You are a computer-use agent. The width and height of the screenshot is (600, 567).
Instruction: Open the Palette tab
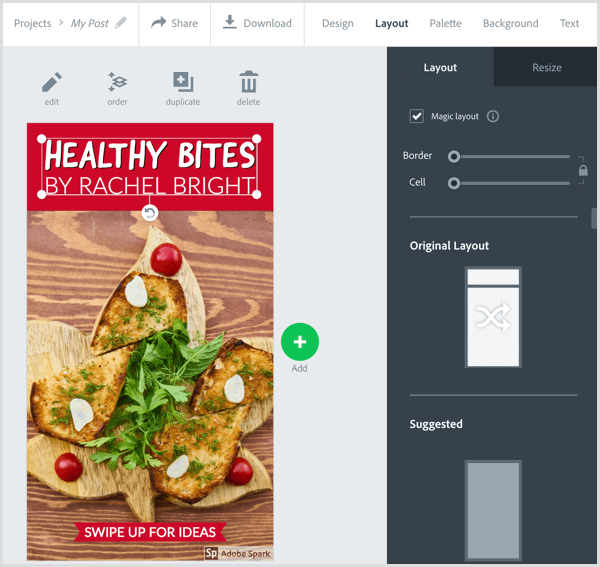tap(445, 23)
